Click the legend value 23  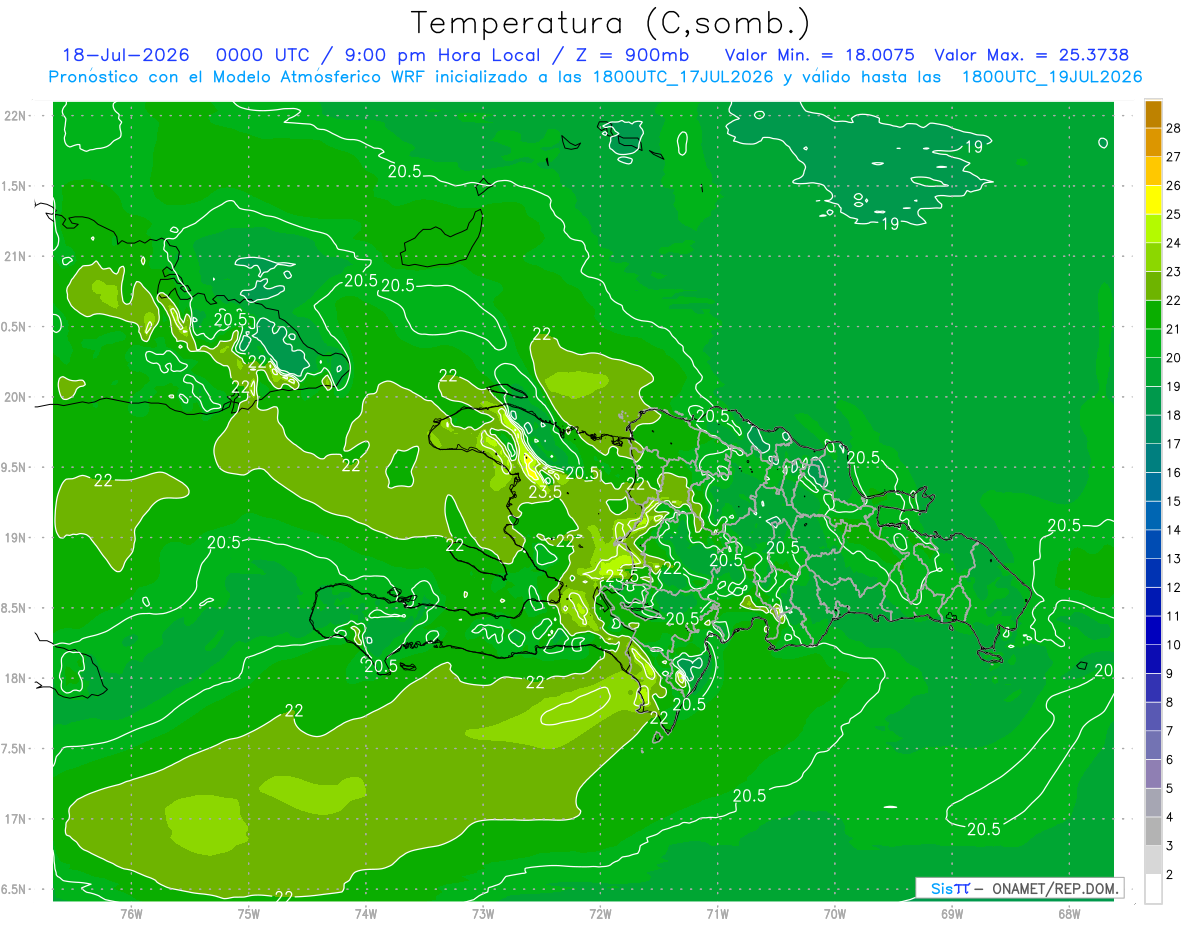tap(1174, 272)
